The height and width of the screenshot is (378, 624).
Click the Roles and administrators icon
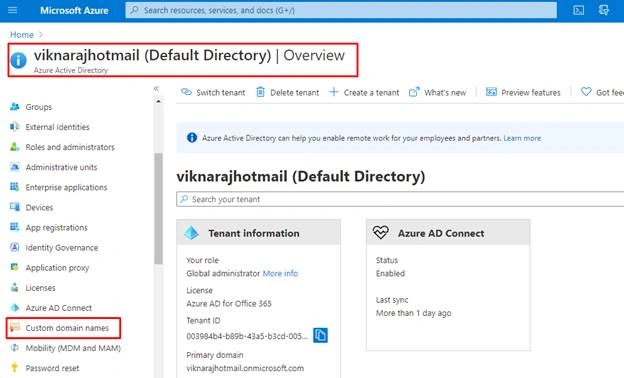coord(15,147)
